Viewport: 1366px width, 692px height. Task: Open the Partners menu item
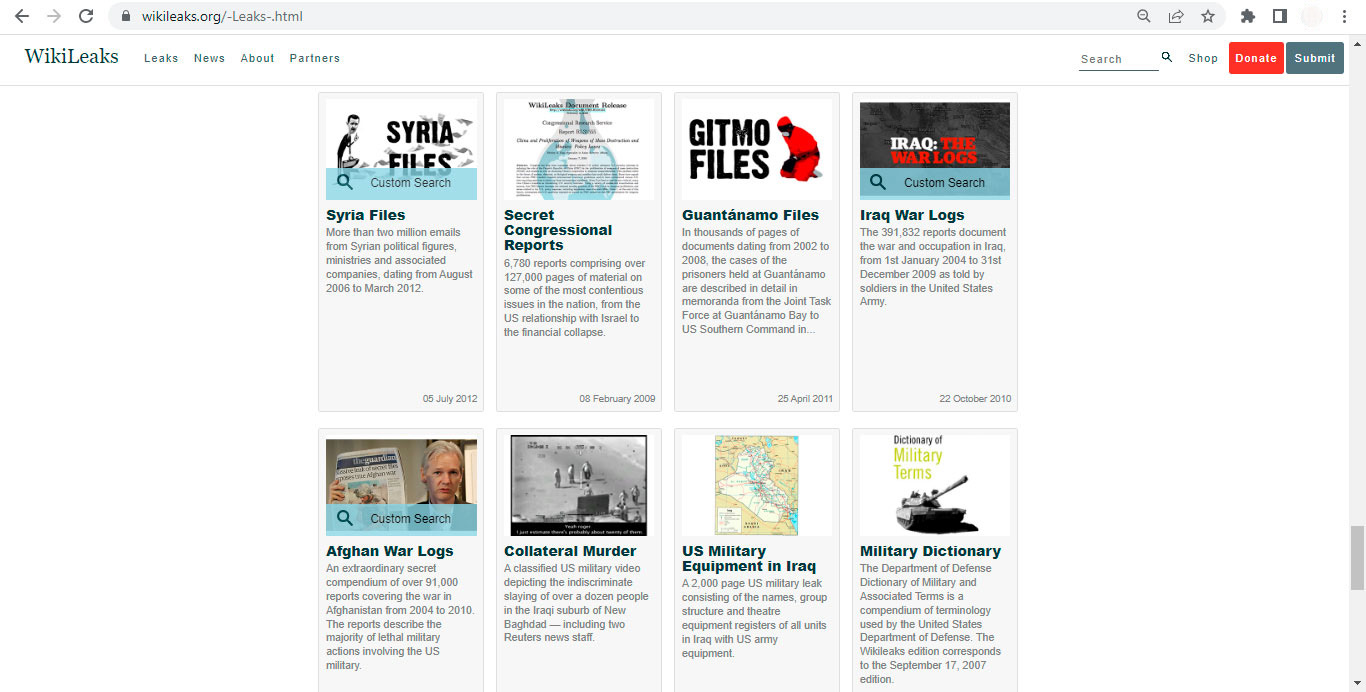click(x=315, y=58)
